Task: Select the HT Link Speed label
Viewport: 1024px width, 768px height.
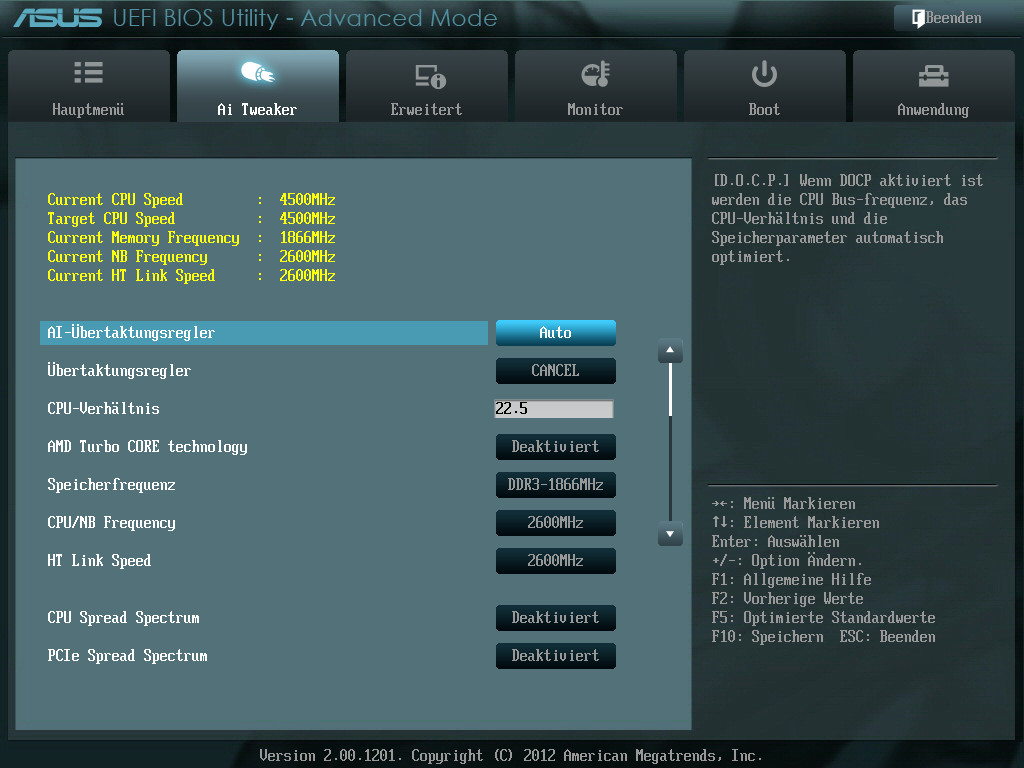Action: click(99, 560)
